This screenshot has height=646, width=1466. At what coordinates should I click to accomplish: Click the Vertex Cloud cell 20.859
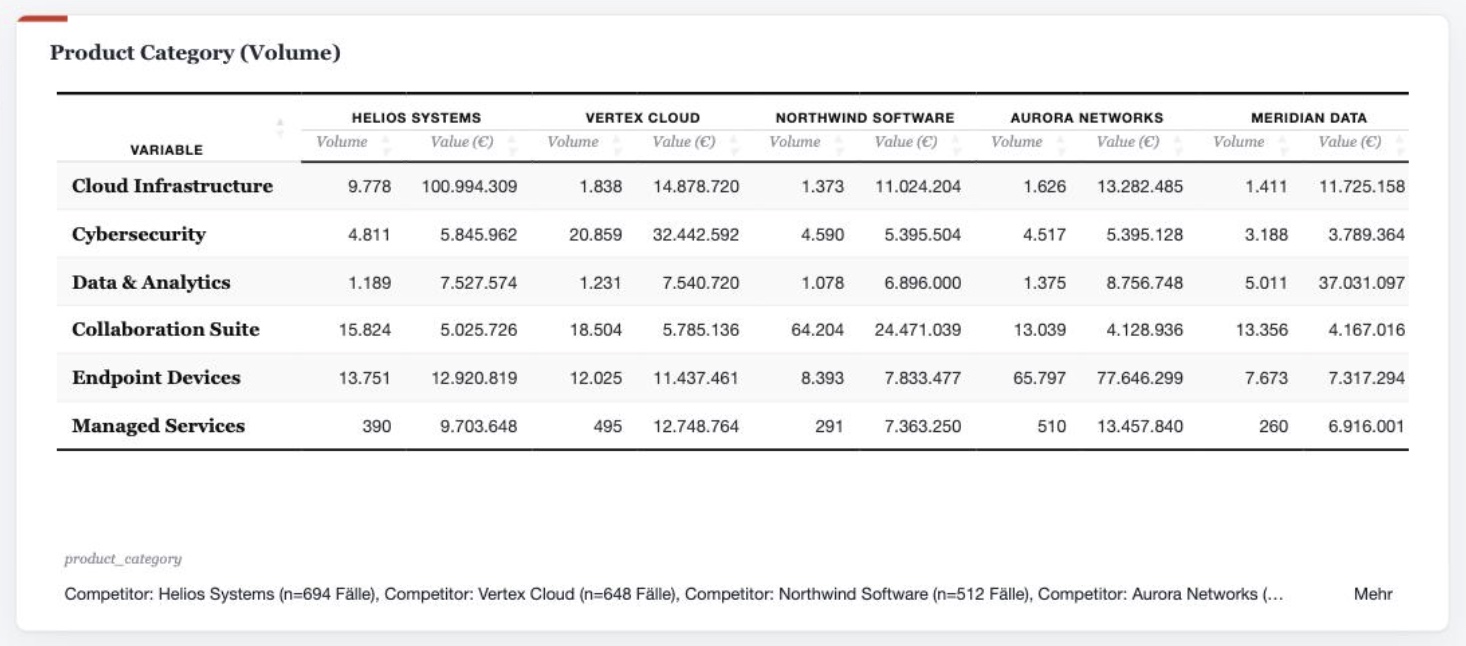click(x=596, y=235)
